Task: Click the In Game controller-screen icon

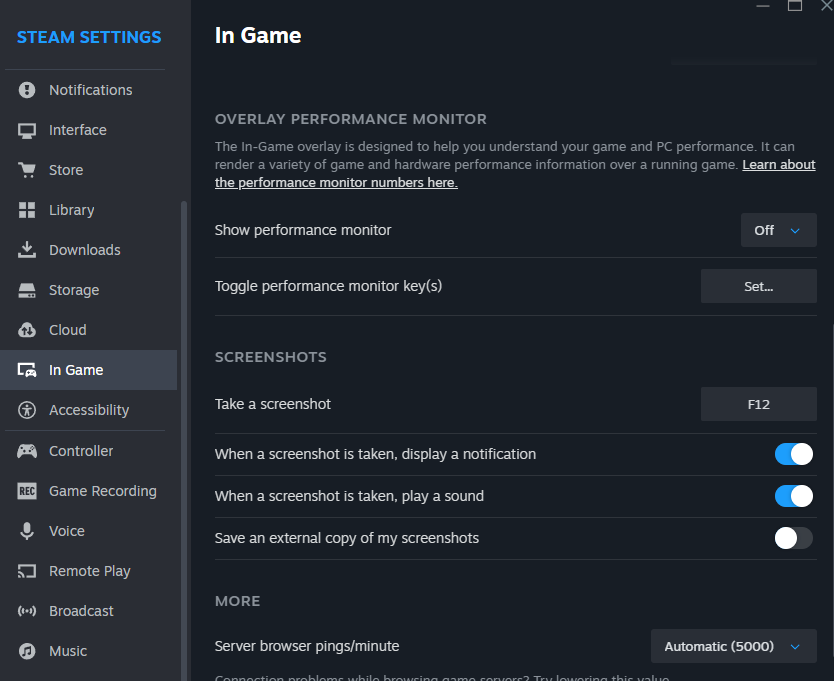Action: point(27,370)
